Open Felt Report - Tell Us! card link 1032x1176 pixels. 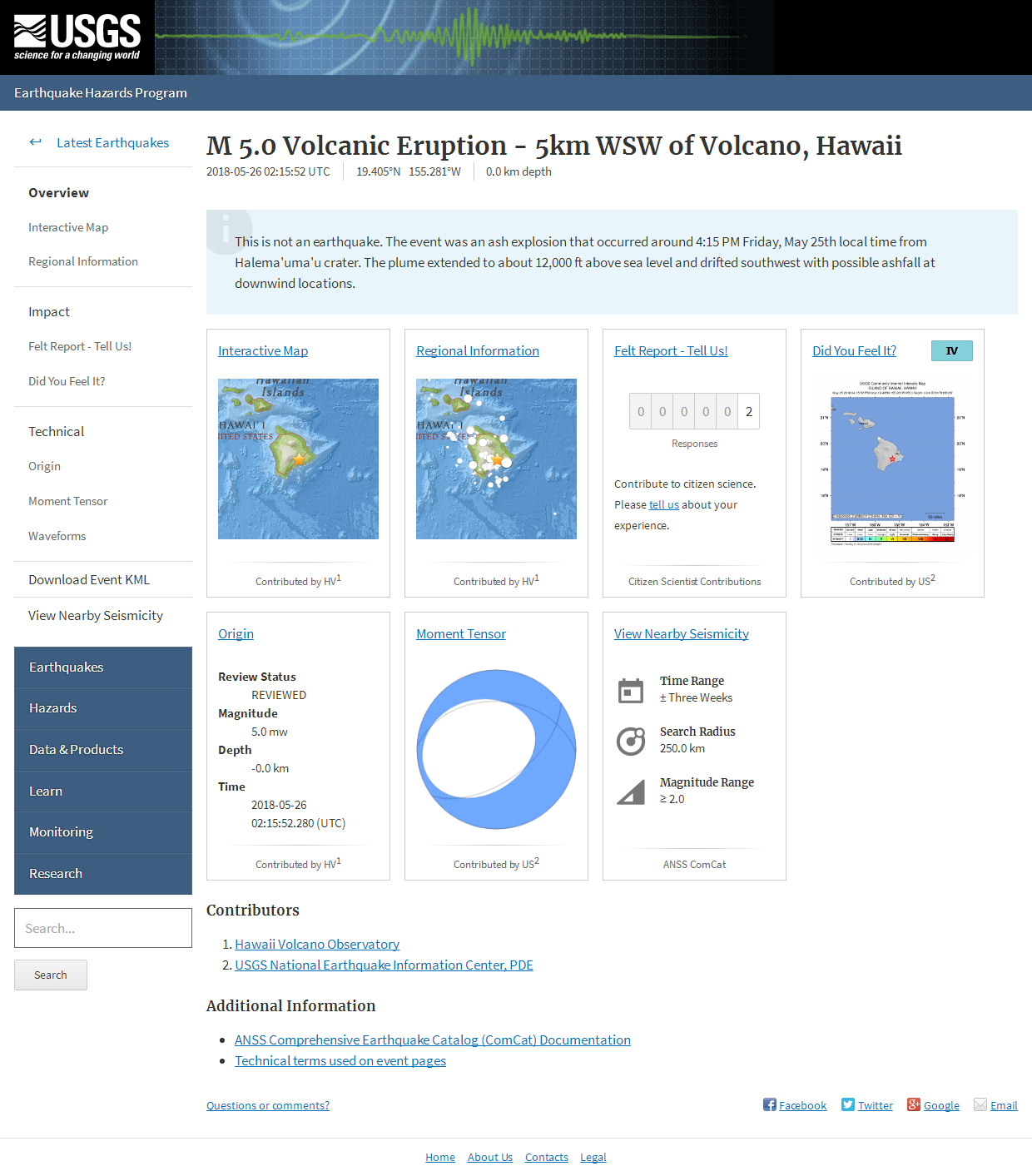671,350
